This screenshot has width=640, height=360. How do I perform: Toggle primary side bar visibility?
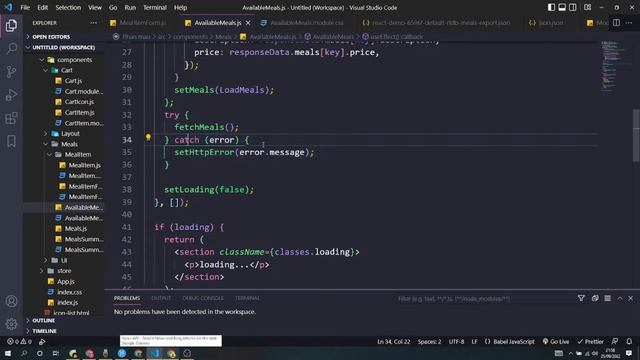[551, 7]
